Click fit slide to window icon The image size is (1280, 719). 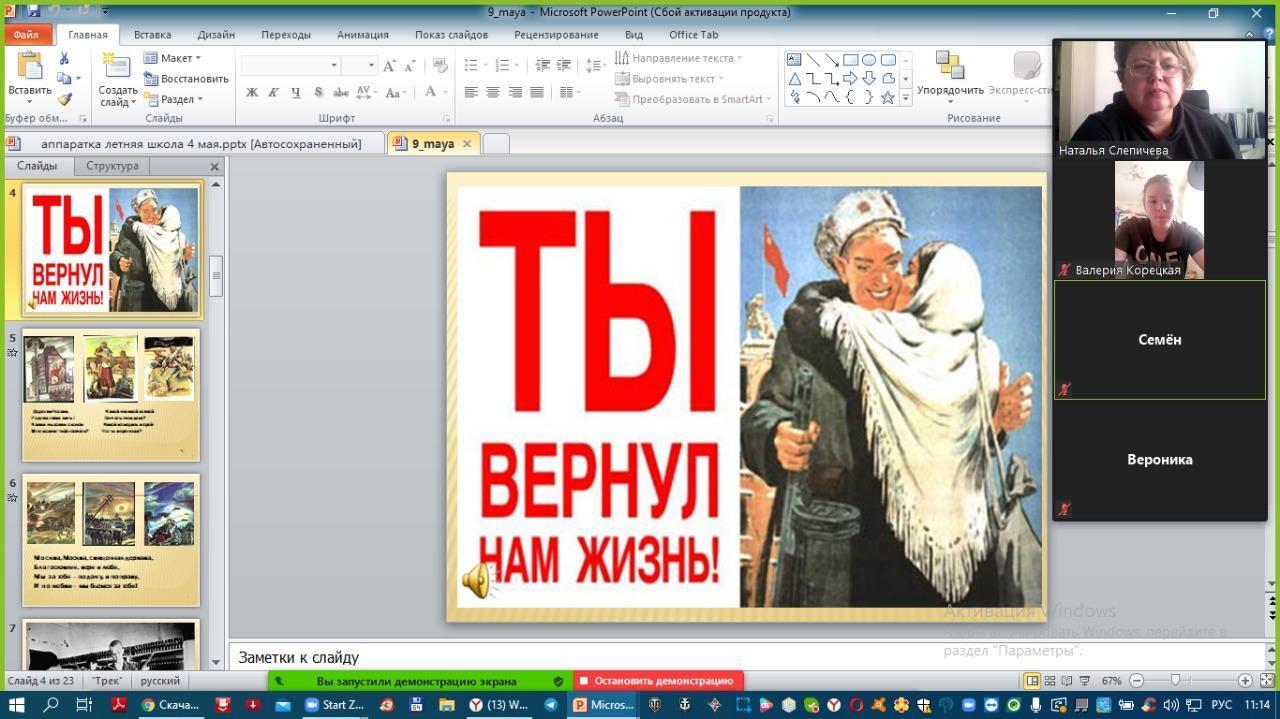click(x=1265, y=681)
